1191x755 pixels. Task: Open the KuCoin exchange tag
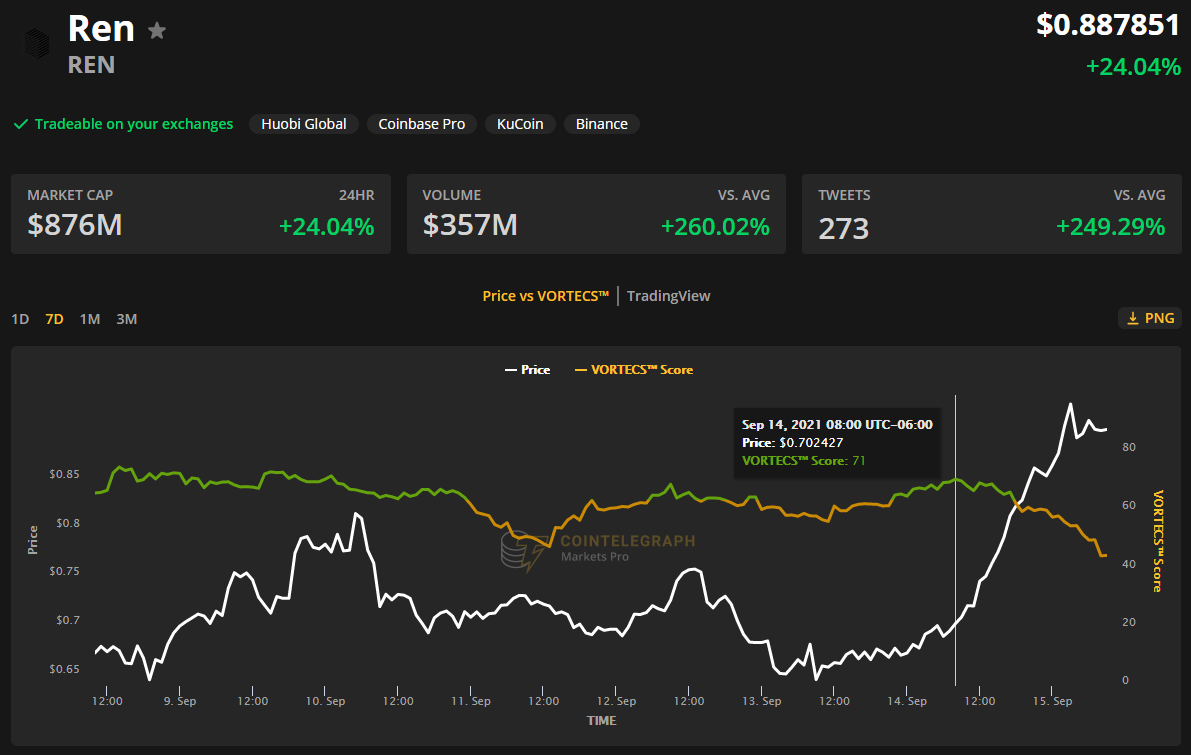(520, 124)
